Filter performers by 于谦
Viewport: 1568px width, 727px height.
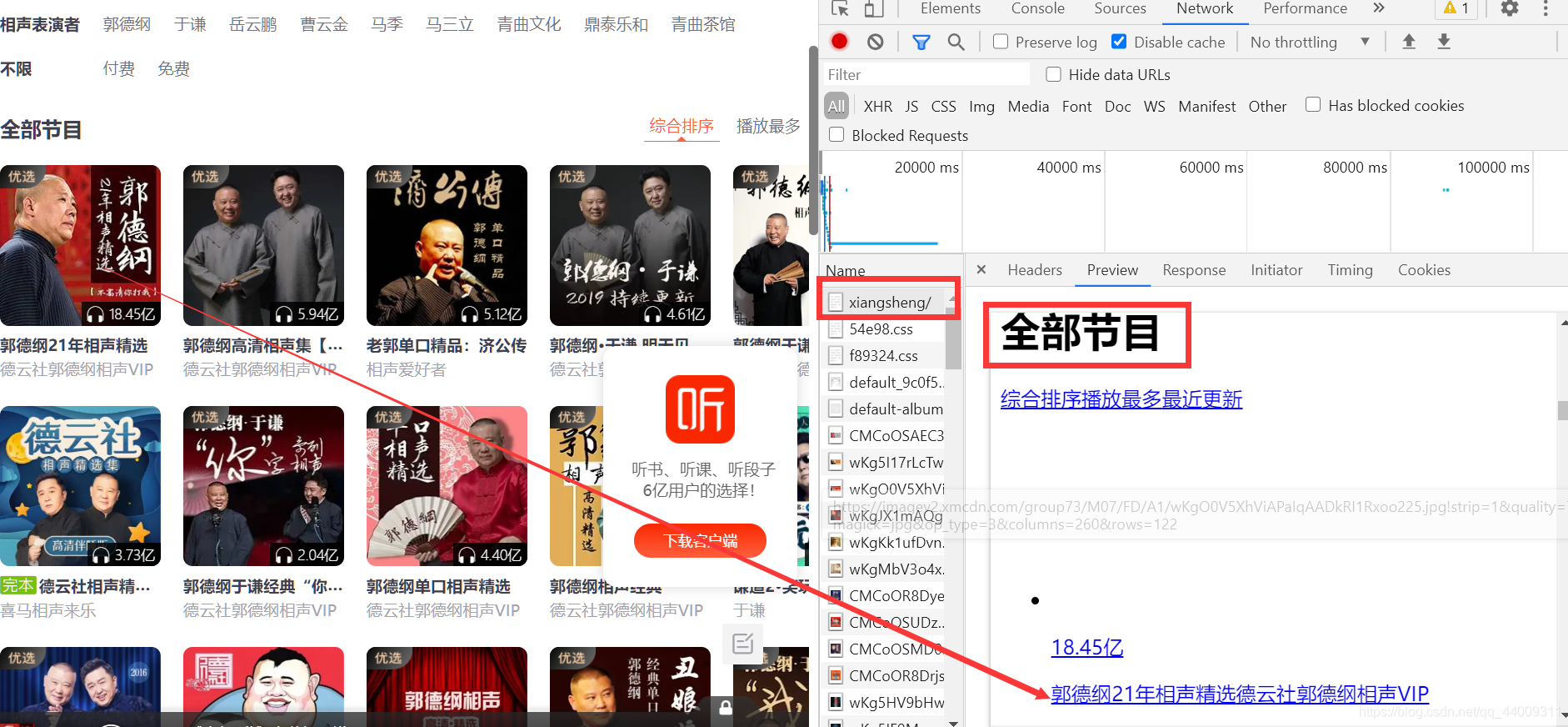(190, 24)
